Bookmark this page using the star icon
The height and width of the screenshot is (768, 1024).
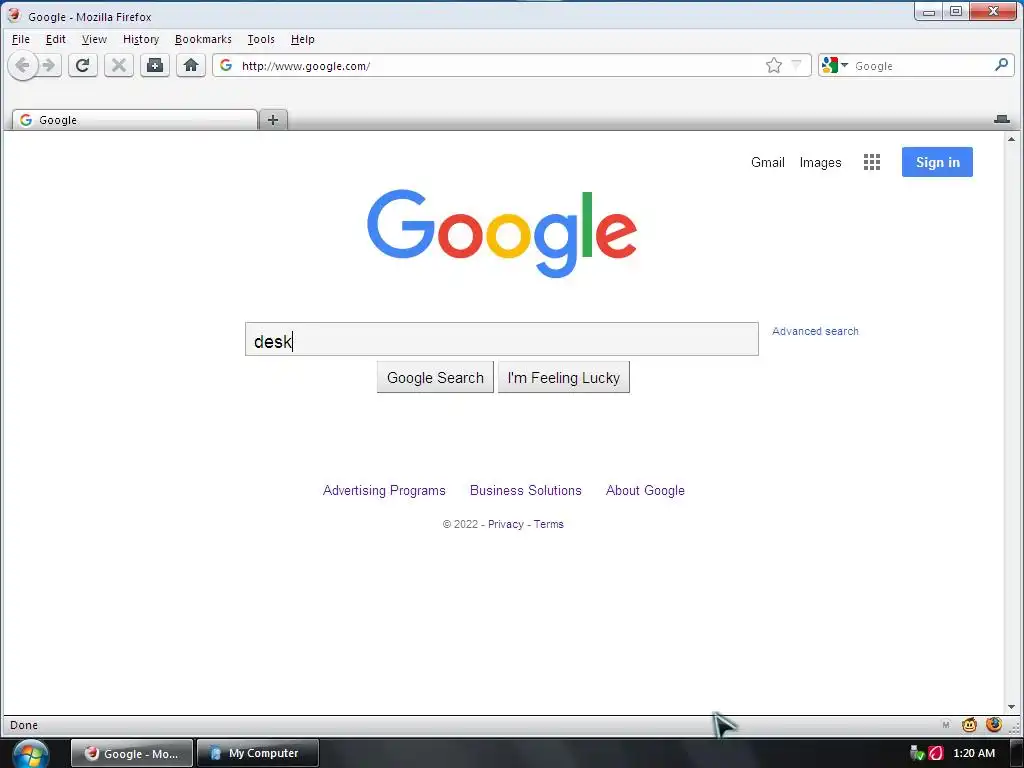pos(774,65)
